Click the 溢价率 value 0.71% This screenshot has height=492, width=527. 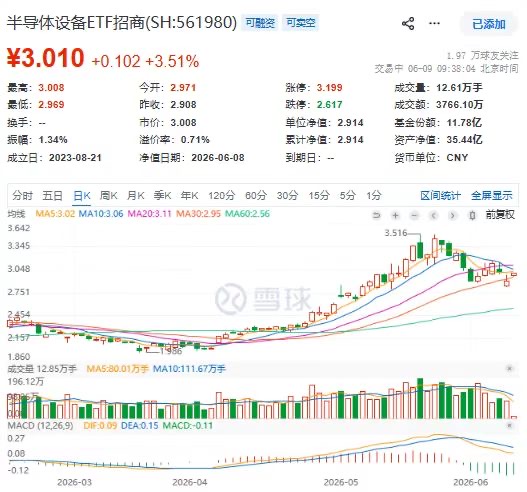pos(195,140)
